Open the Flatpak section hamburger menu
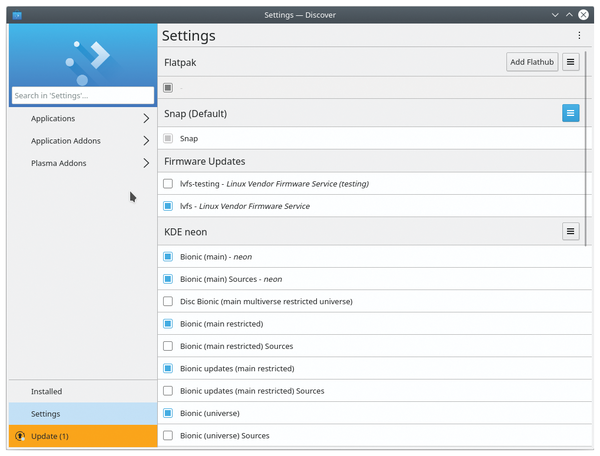Image resolution: width=600 pixels, height=456 pixels. click(570, 62)
